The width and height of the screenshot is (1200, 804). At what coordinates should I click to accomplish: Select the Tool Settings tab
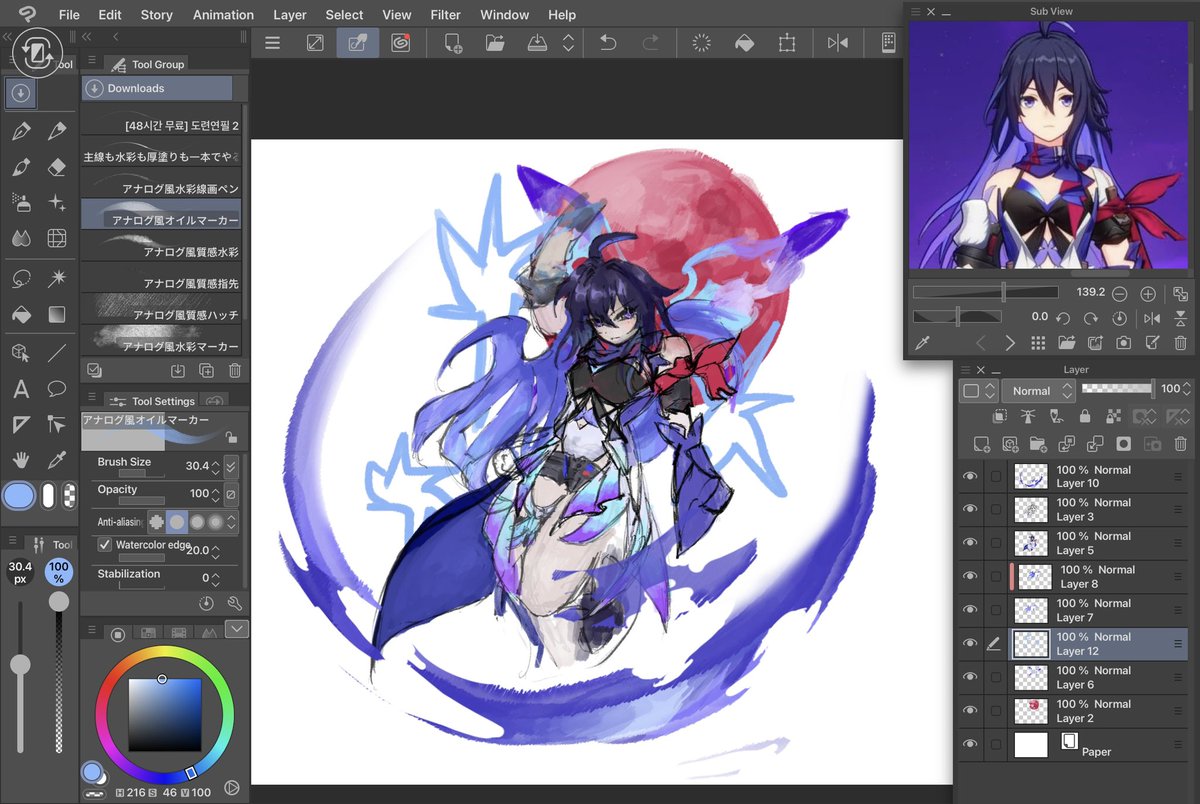click(x=152, y=401)
